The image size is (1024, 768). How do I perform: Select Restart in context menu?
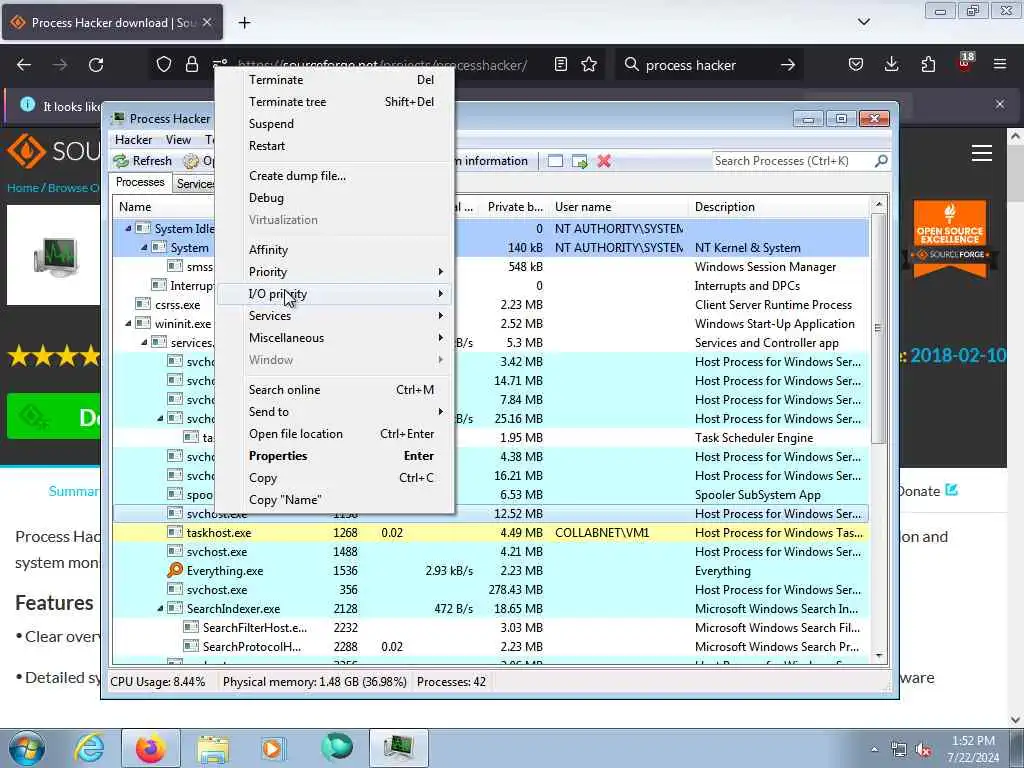pyautogui.click(x=335, y=146)
